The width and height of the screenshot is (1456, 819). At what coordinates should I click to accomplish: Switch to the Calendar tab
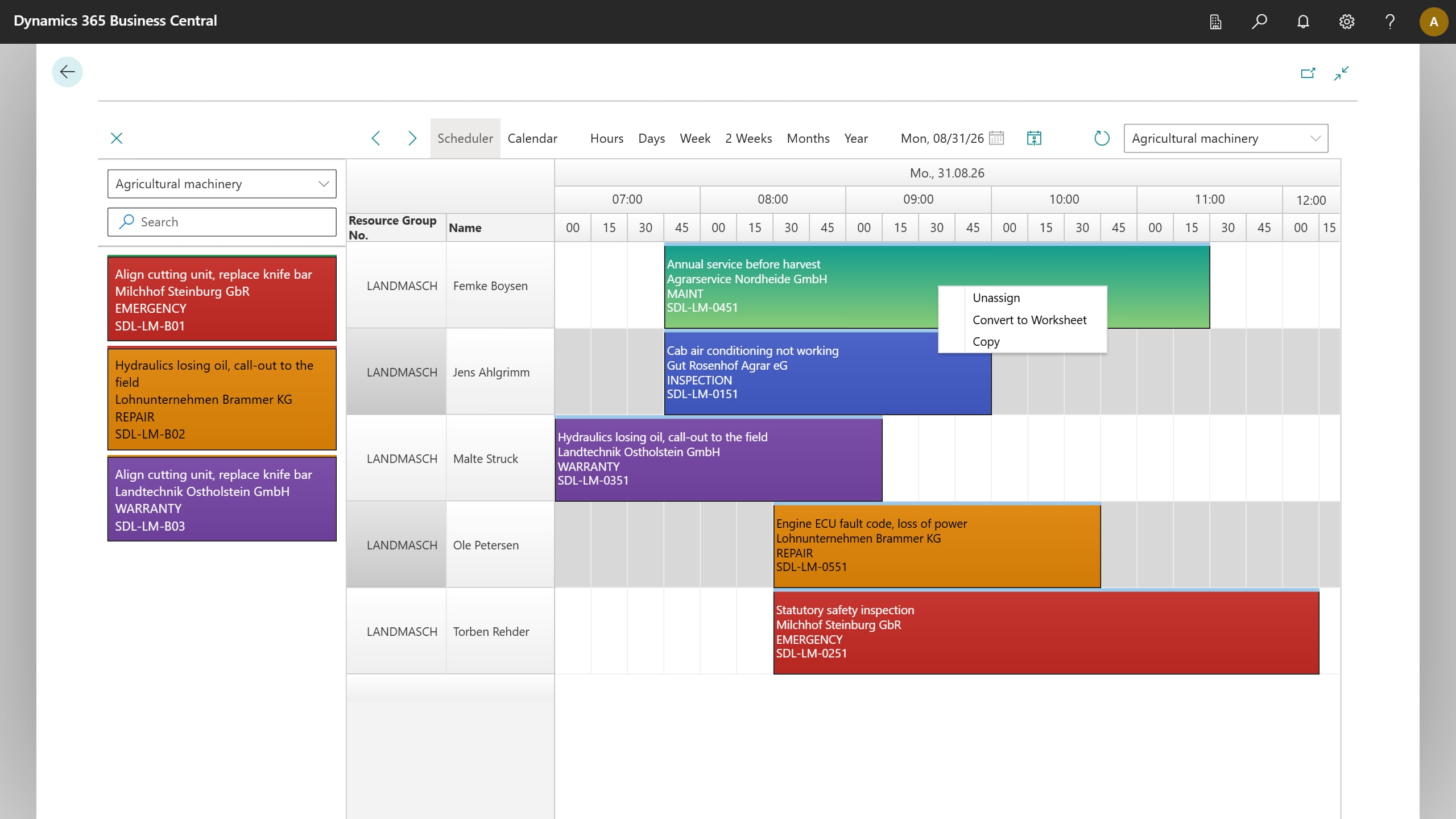pos(532,138)
